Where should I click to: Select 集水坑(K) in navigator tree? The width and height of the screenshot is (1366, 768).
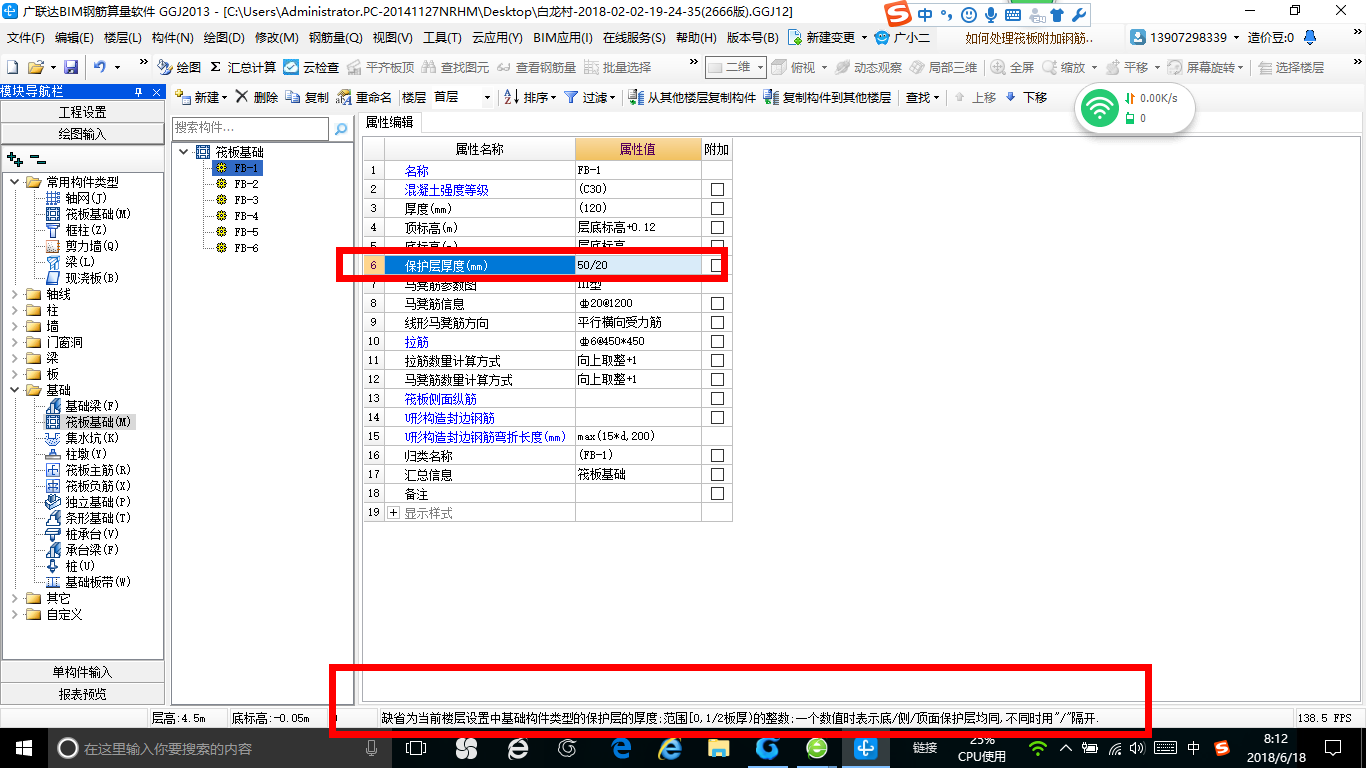82,438
